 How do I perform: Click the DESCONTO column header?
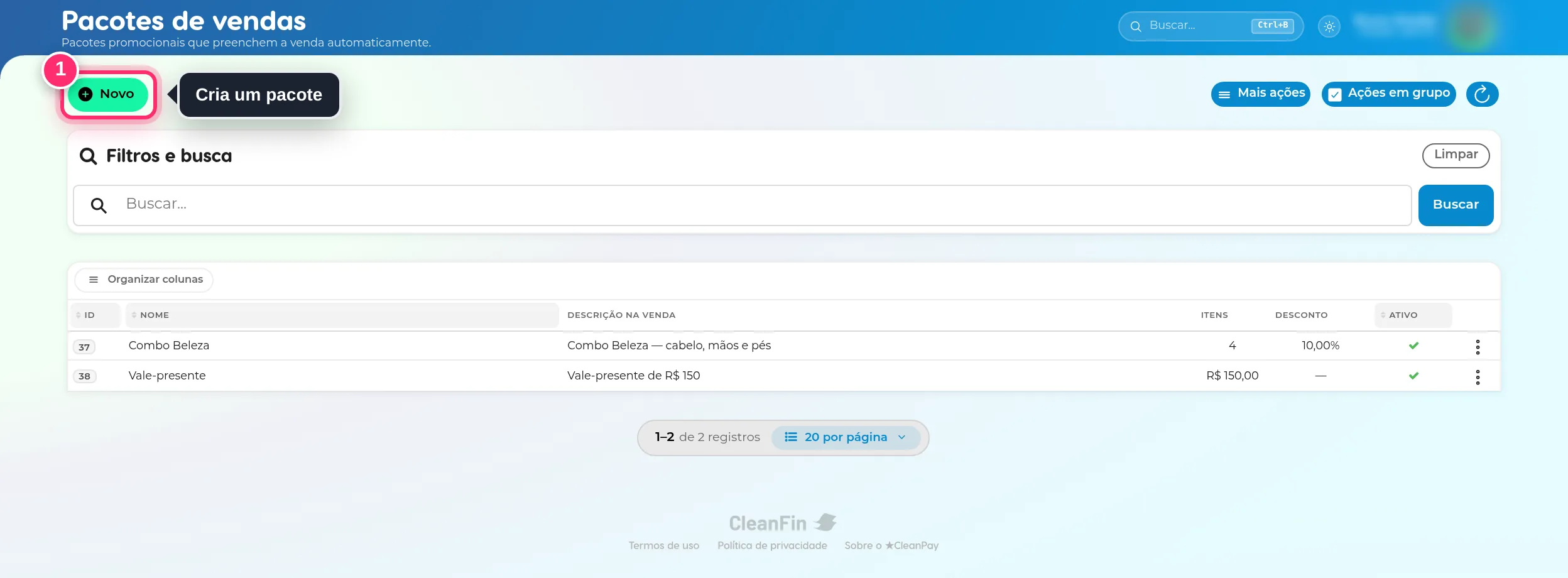[1301, 315]
